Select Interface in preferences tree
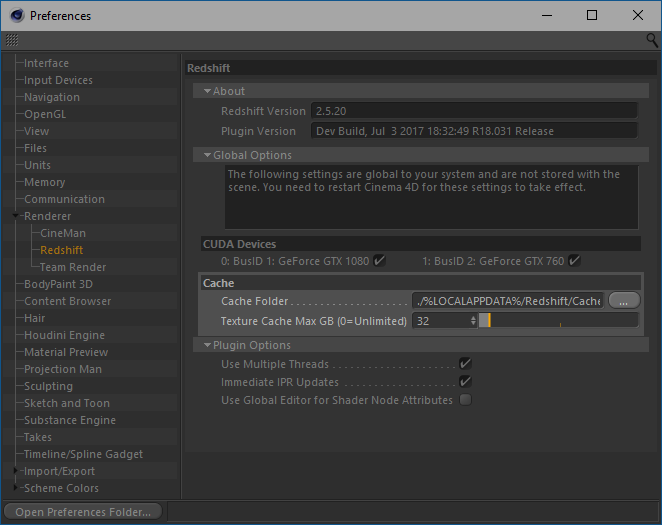The height and width of the screenshot is (525, 662). (46, 63)
